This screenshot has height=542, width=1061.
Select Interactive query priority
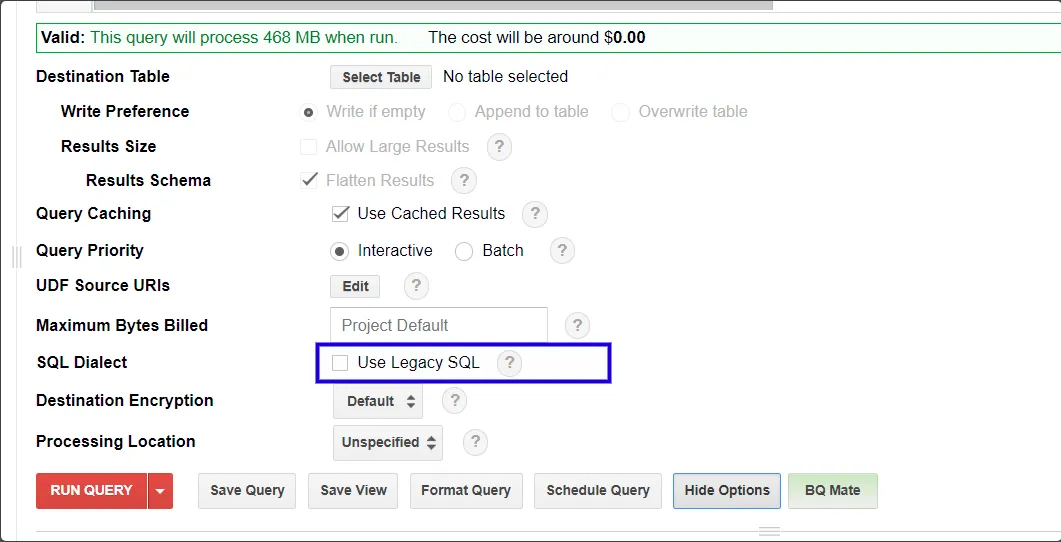pos(340,252)
